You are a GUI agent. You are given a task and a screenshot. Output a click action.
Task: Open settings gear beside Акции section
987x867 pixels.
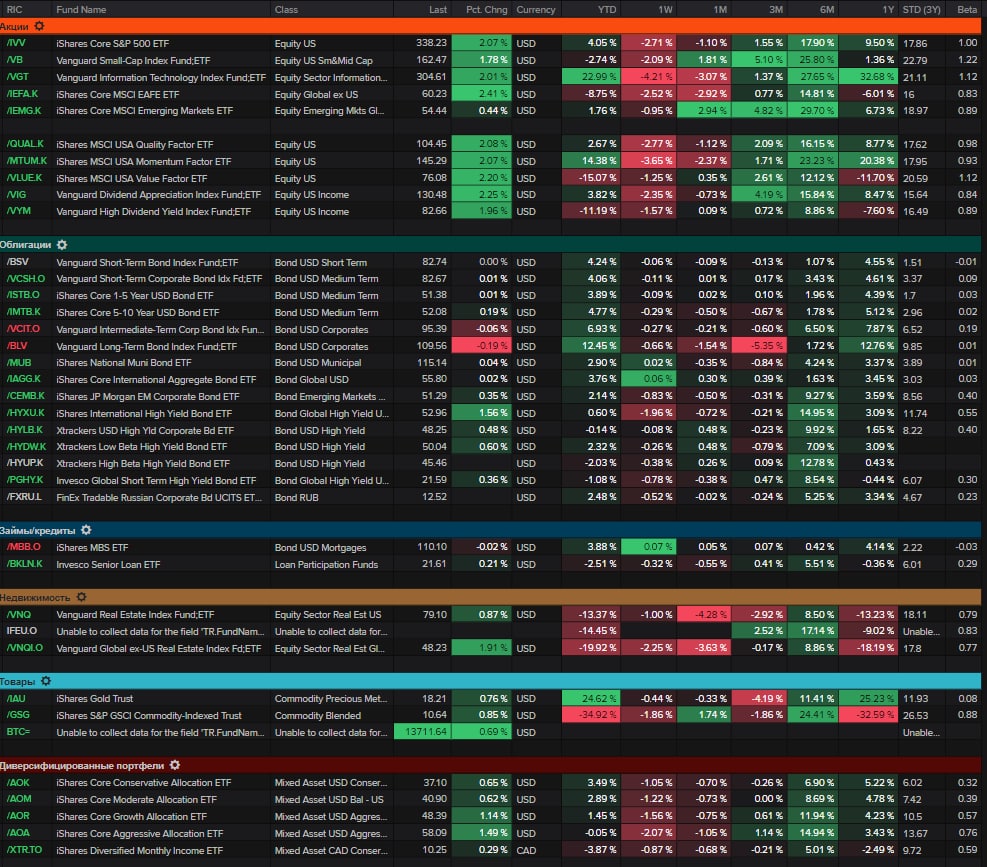[x=39, y=26]
